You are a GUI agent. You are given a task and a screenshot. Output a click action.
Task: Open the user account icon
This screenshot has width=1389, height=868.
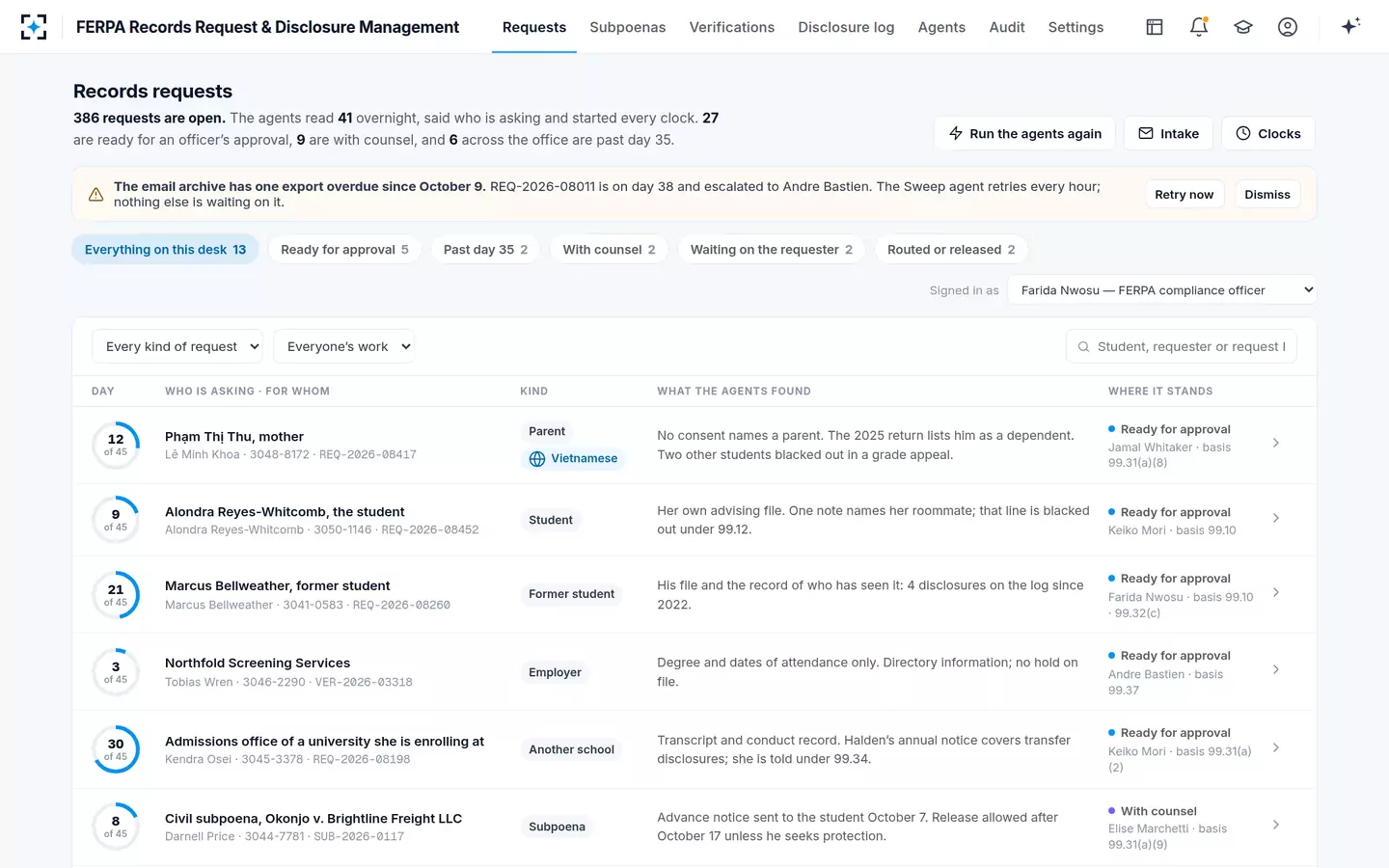tap(1288, 27)
